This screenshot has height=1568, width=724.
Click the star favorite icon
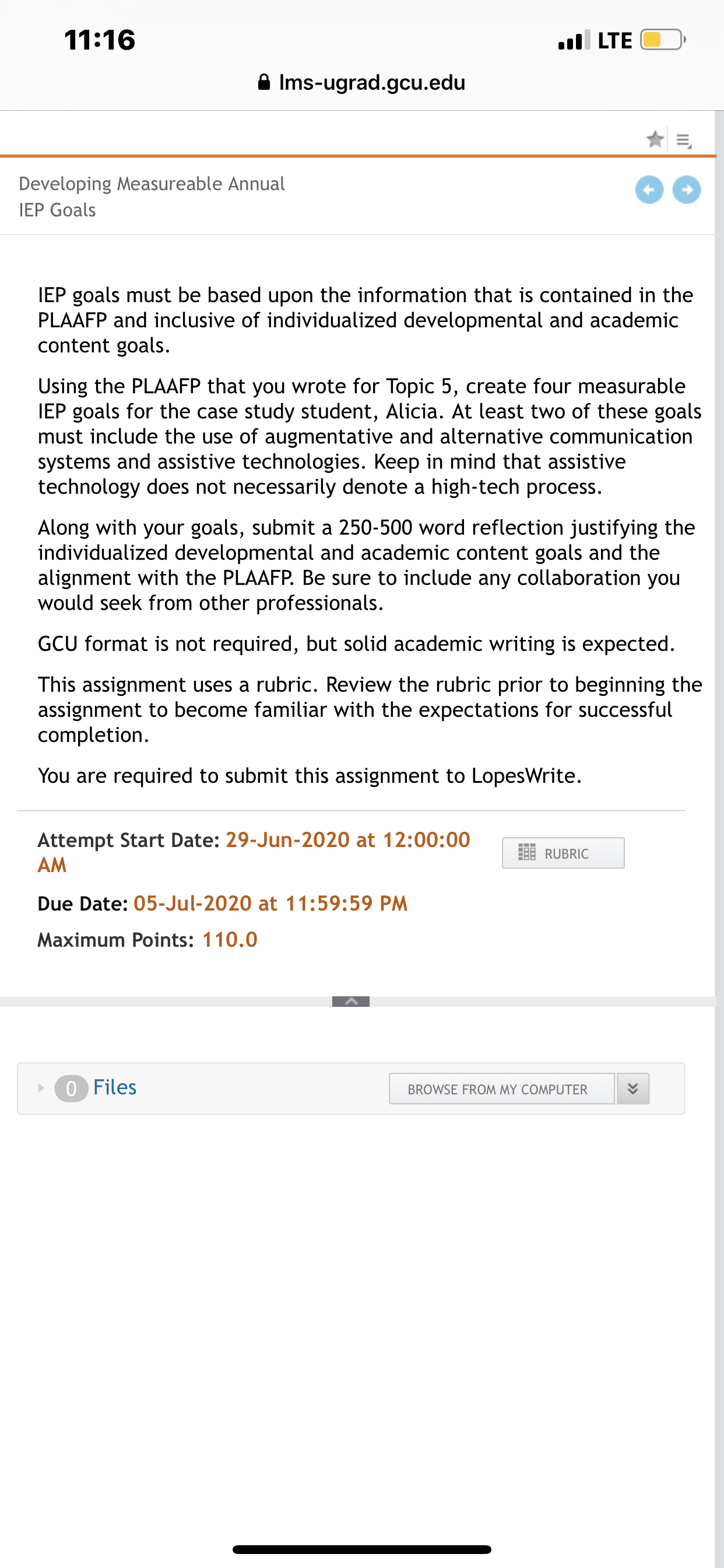pos(655,139)
